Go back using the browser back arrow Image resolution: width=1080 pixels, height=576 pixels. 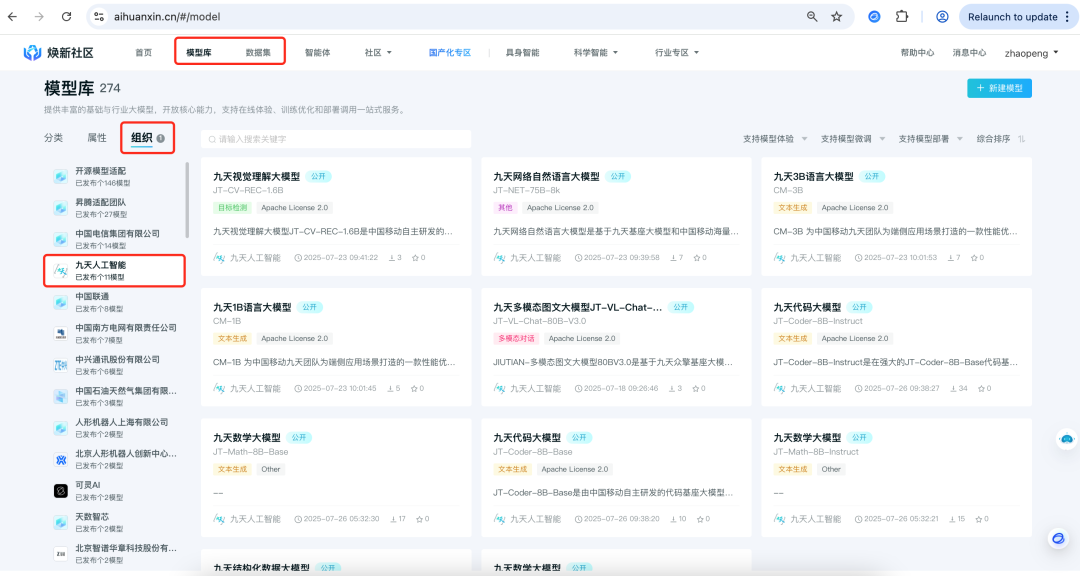(12, 17)
